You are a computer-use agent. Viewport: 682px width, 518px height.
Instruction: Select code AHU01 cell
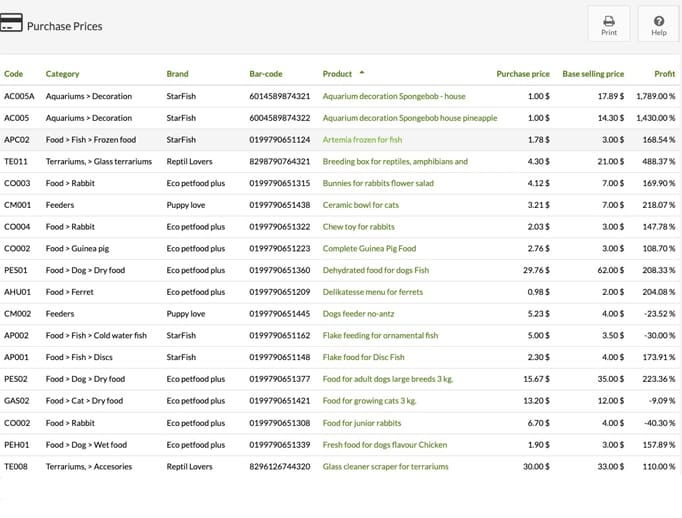click(17, 292)
